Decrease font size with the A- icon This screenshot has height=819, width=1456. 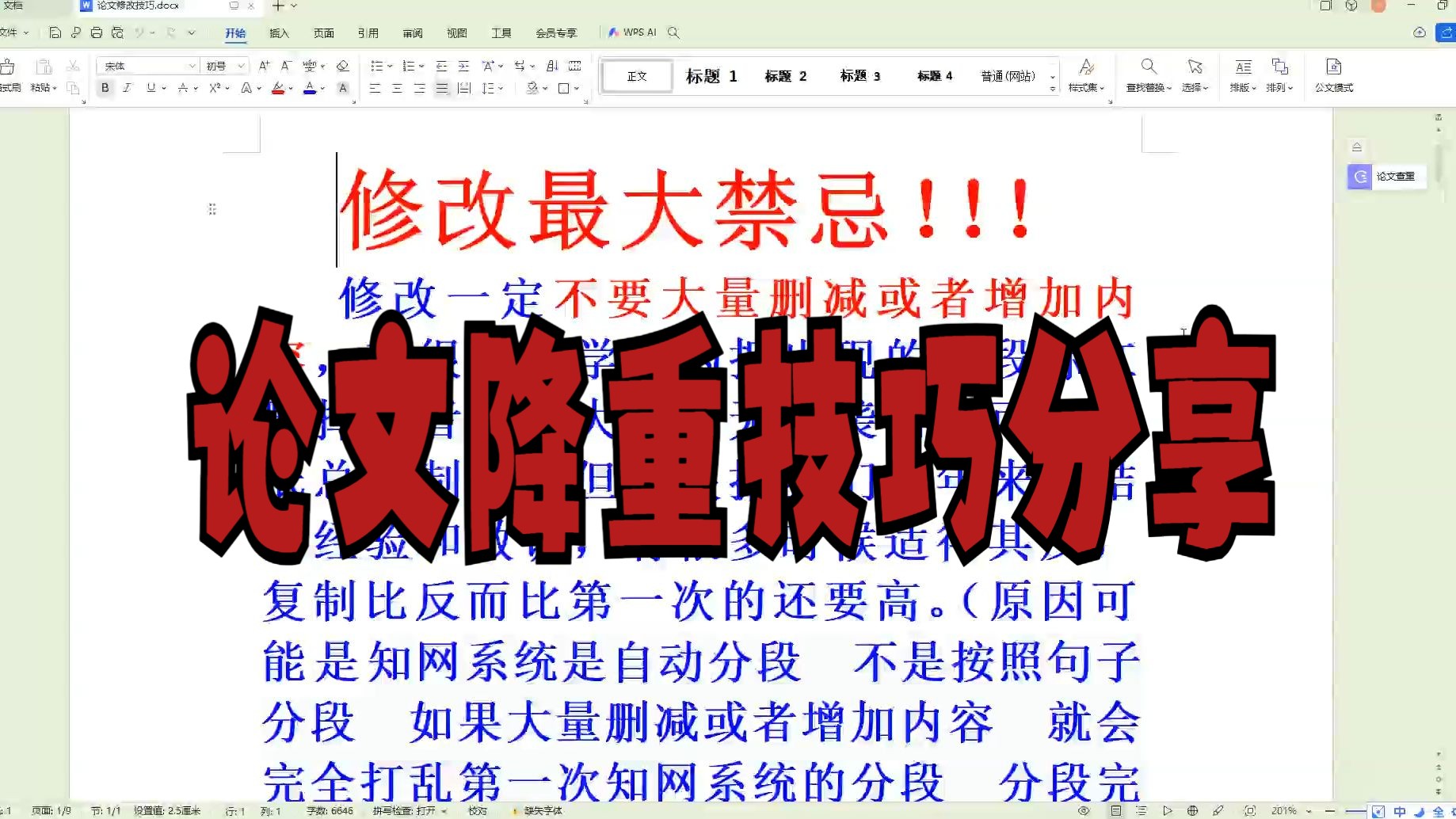coord(286,66)
